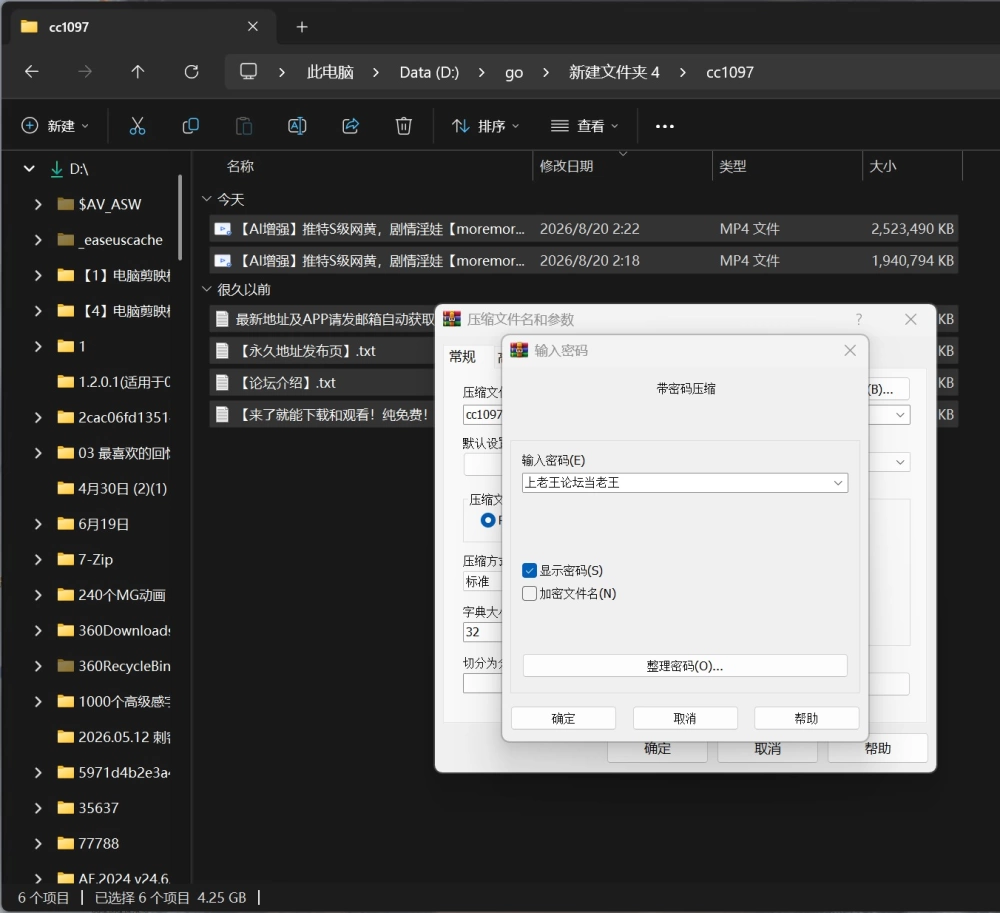This screenshot has width=1000, height=913.
Task: Expand the 77788 folder node
Action: click(x=38, y=844)
